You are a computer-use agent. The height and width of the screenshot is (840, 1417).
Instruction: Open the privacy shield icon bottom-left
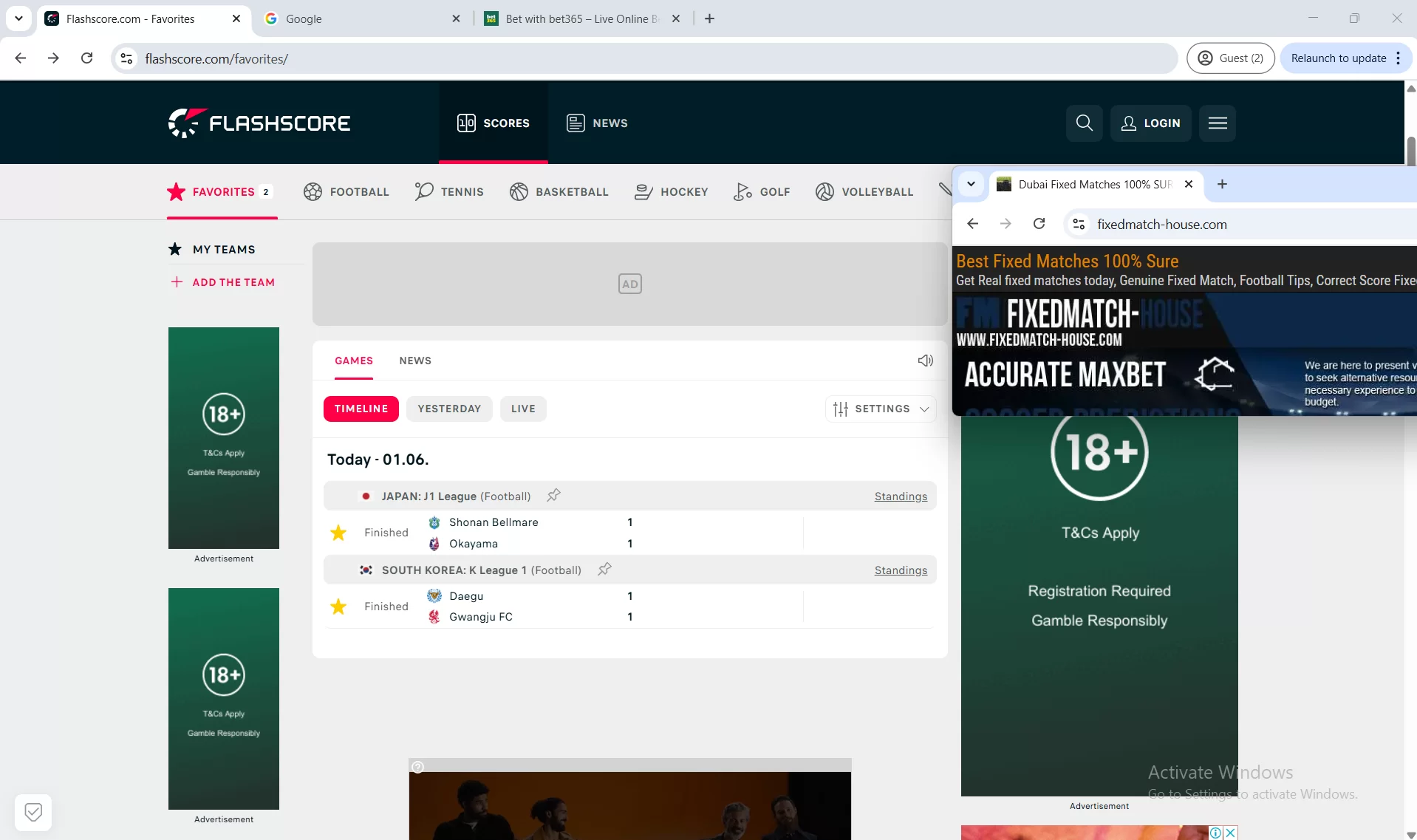tap(33, 813)
